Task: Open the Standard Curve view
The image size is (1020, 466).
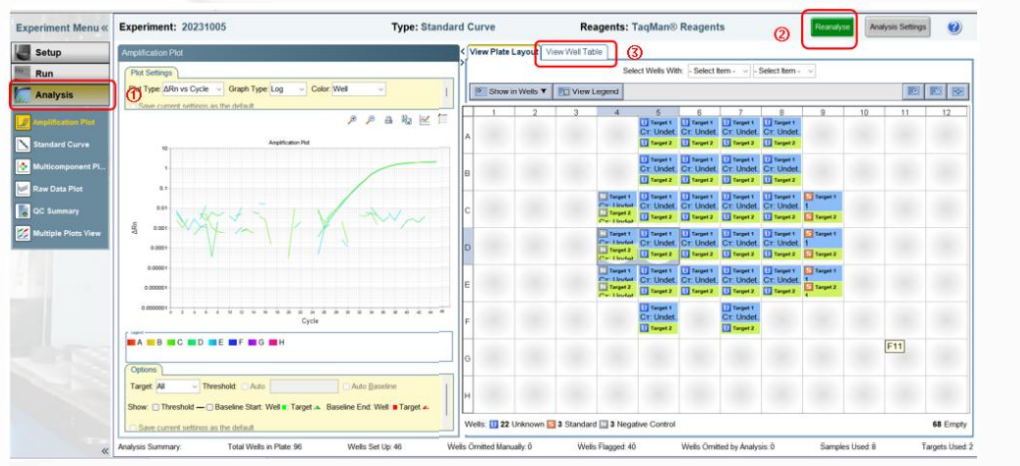Action: (x=60, y=144)
